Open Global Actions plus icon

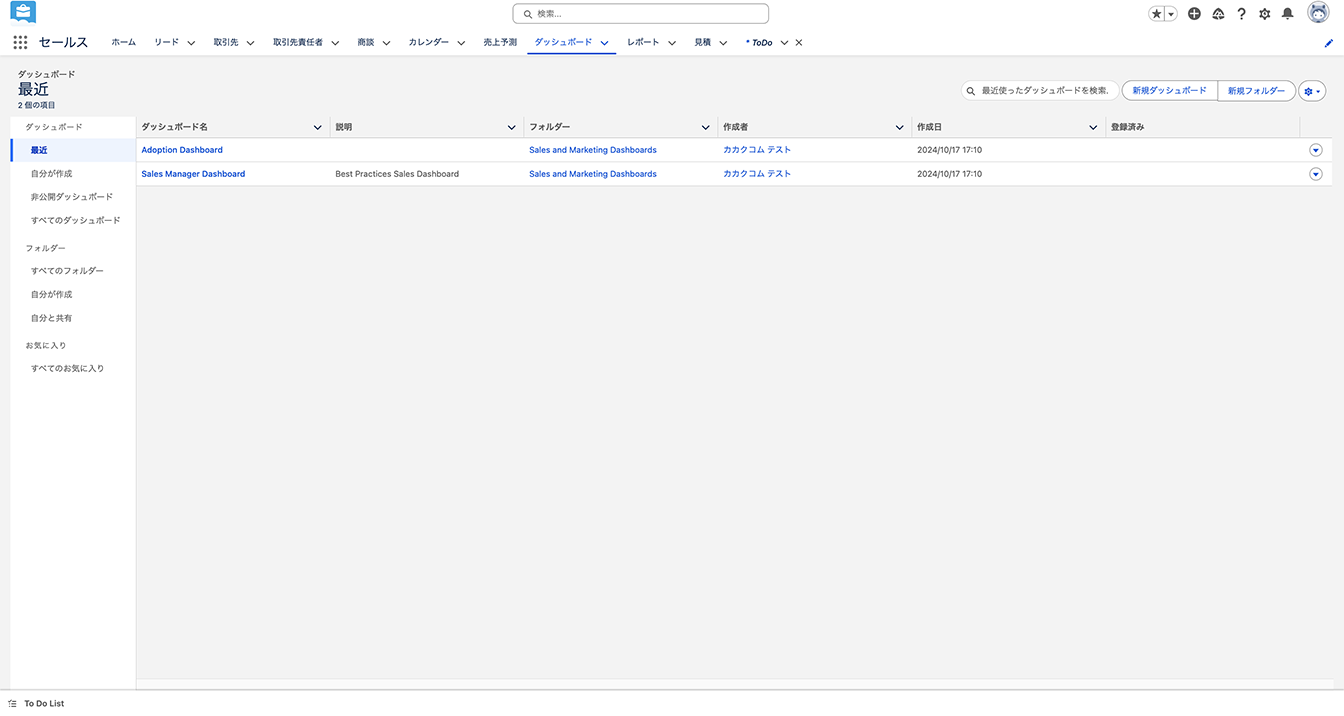point(1194,14)
